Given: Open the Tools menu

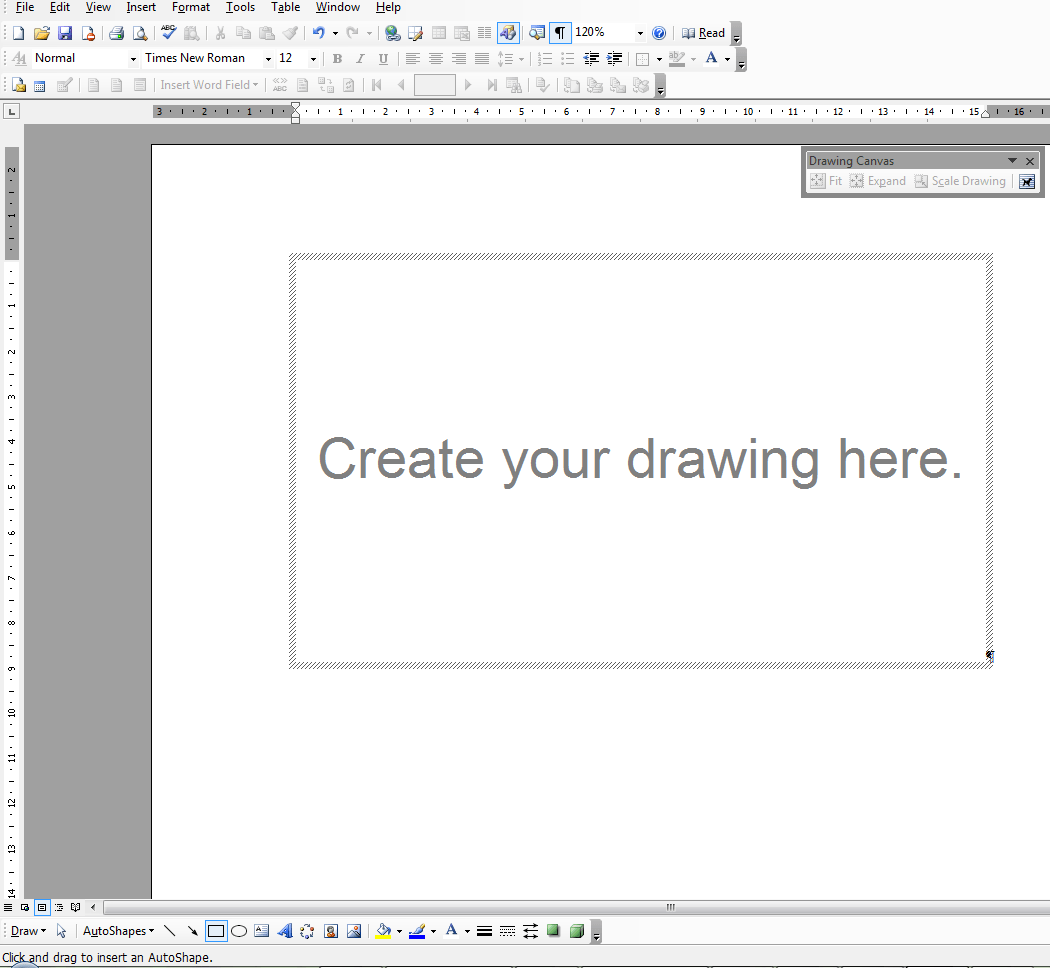Looking at the screenshot, I should coord(240,7).
